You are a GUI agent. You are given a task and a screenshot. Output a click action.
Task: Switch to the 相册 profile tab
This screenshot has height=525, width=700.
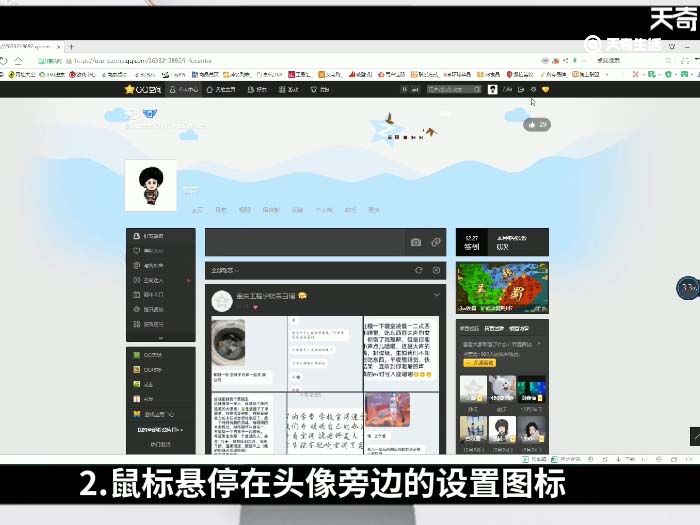244,210
